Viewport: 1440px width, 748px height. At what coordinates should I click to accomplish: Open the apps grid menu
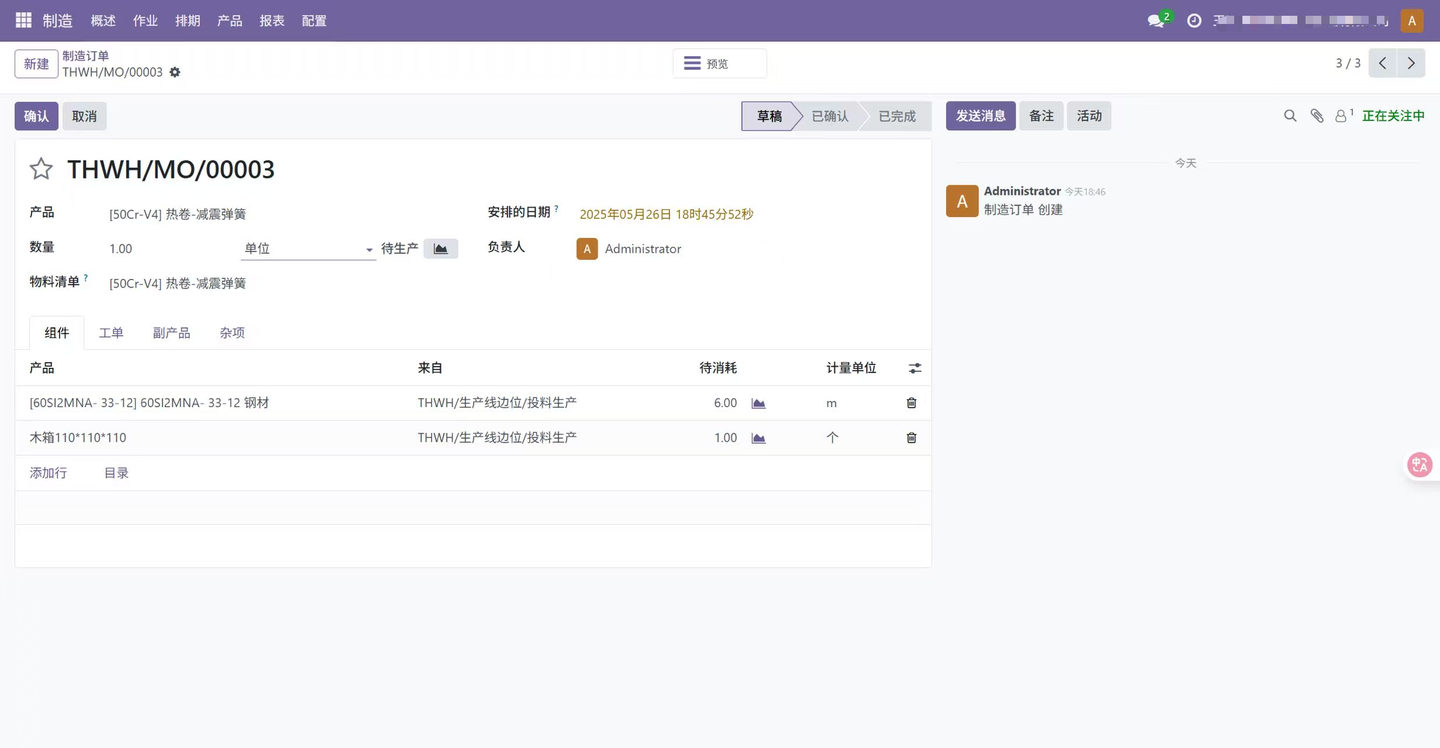(x=22, y=20)
